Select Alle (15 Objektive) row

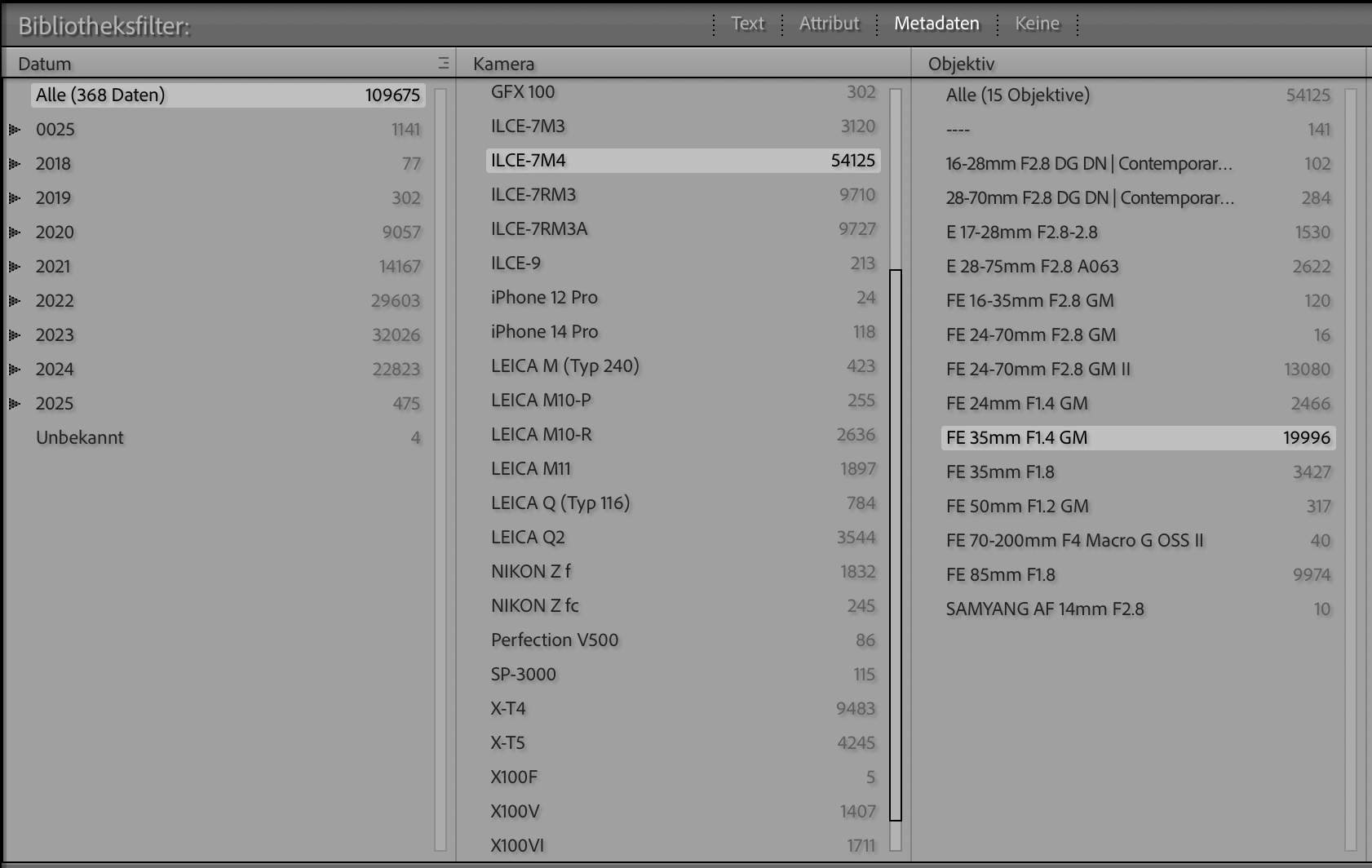[1139, 95]
